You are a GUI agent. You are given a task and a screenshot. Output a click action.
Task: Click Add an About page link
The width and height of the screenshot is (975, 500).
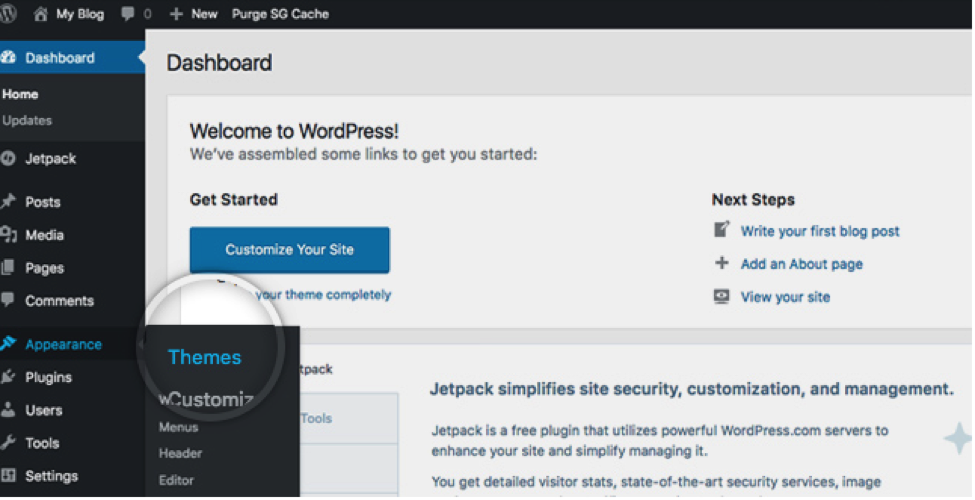click(x=802, y=264)
